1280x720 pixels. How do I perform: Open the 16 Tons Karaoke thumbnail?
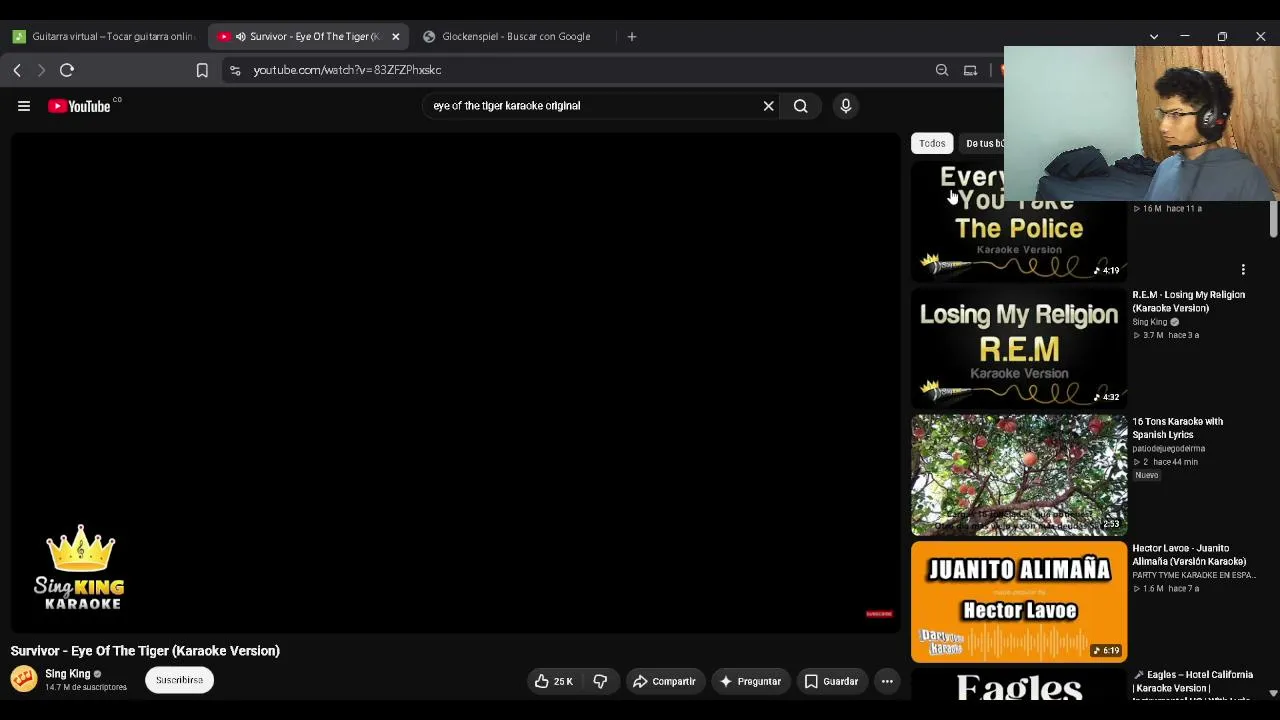pos(1019,475)
